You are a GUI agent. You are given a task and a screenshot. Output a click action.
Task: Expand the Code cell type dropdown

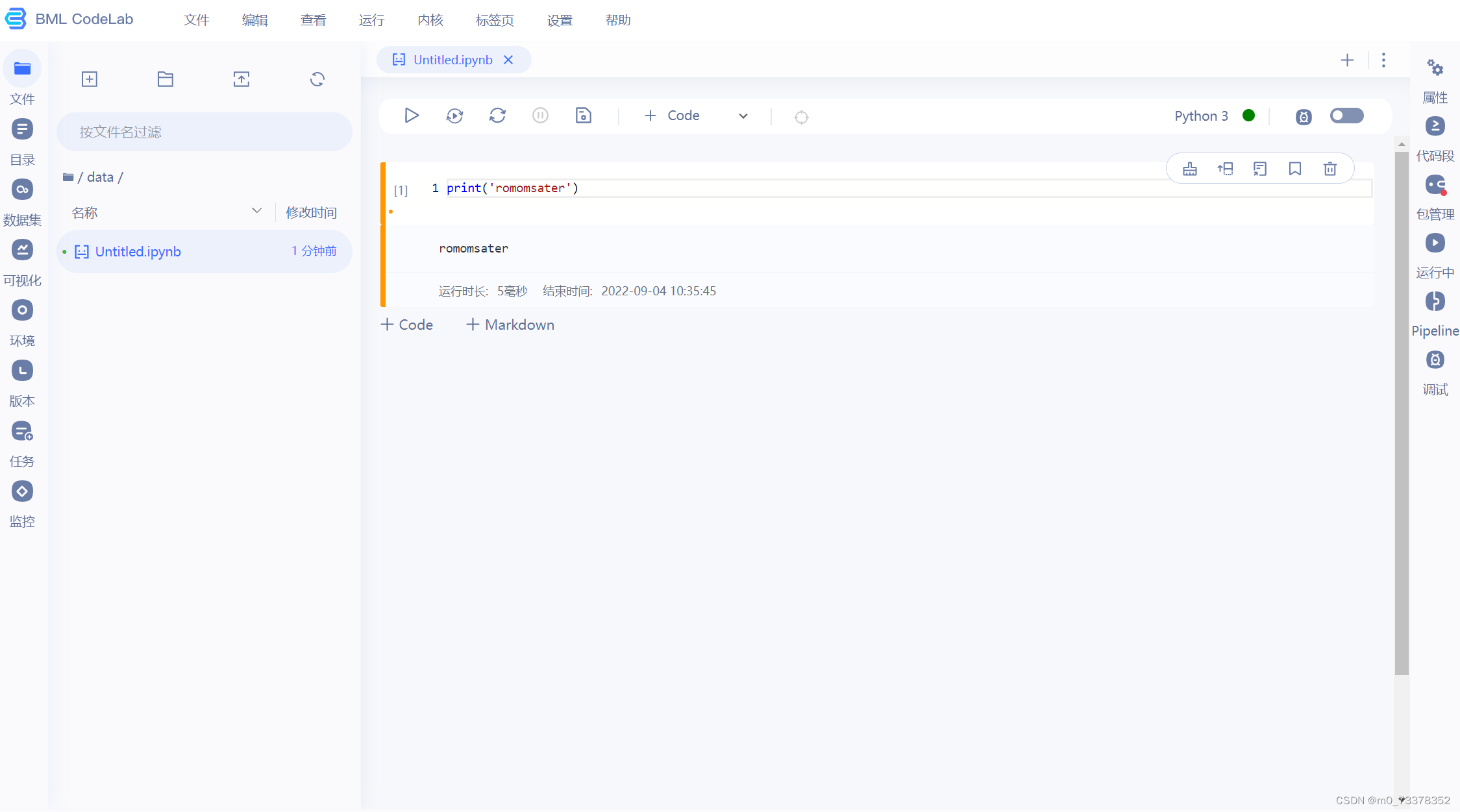click(743, 116)
